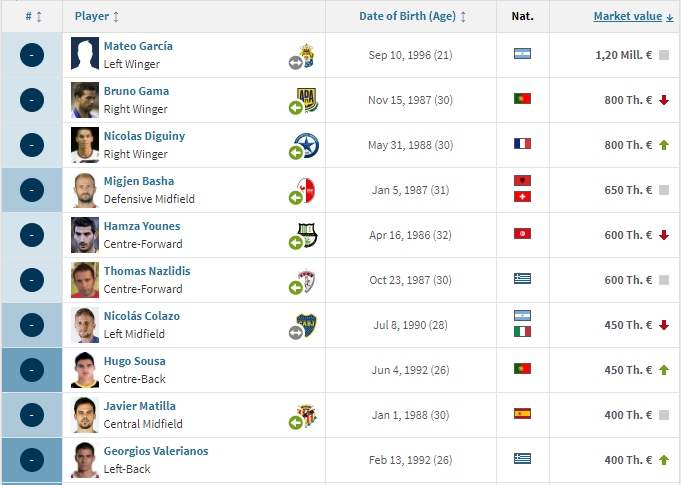The height and width of the screenshot is (485, 681).
Task: Click the Argentina flag next to Mateo García
Action: (522, 54)
